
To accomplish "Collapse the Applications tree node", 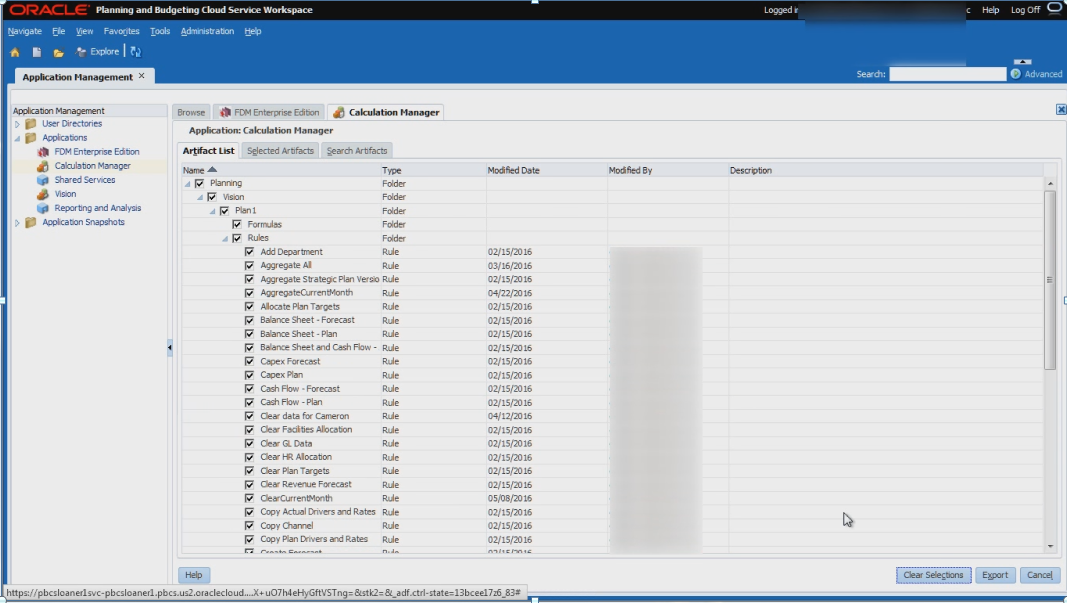I will click(17, 138).
